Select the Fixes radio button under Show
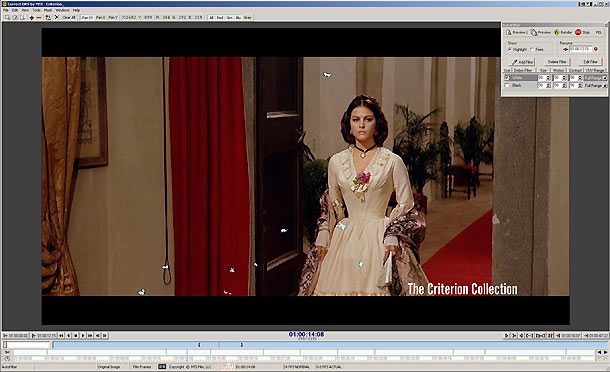 pos(532,49)
